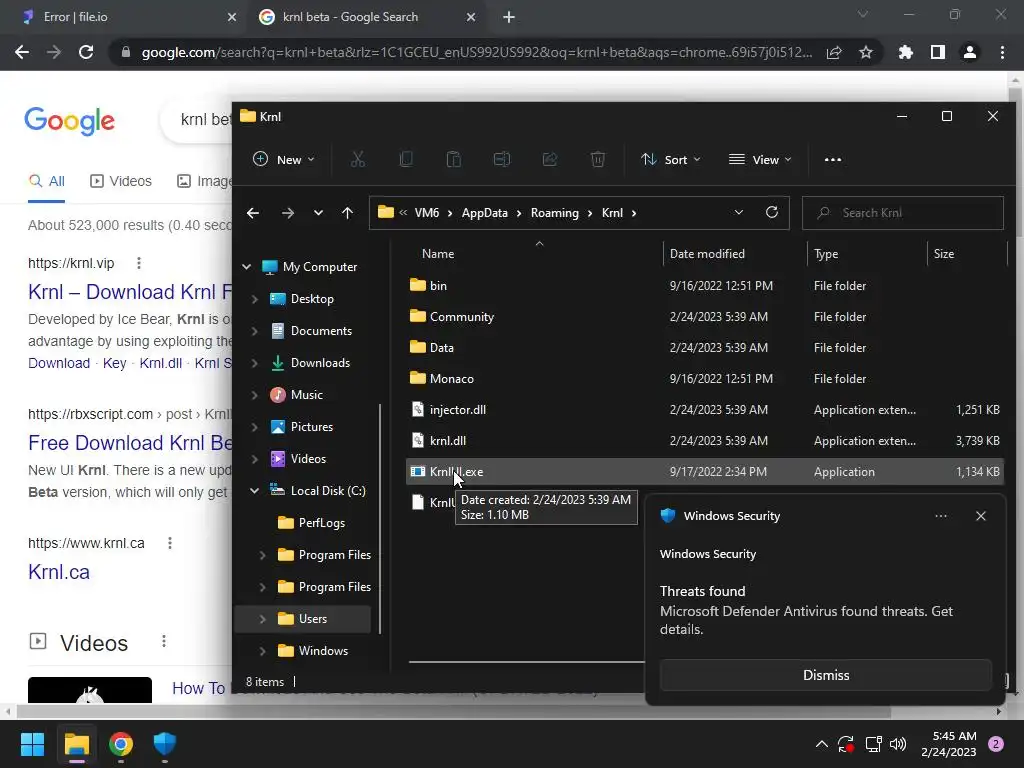
Task: Click Roaming in the Explorer breadcrumb
Action: (x=554, y=213)
